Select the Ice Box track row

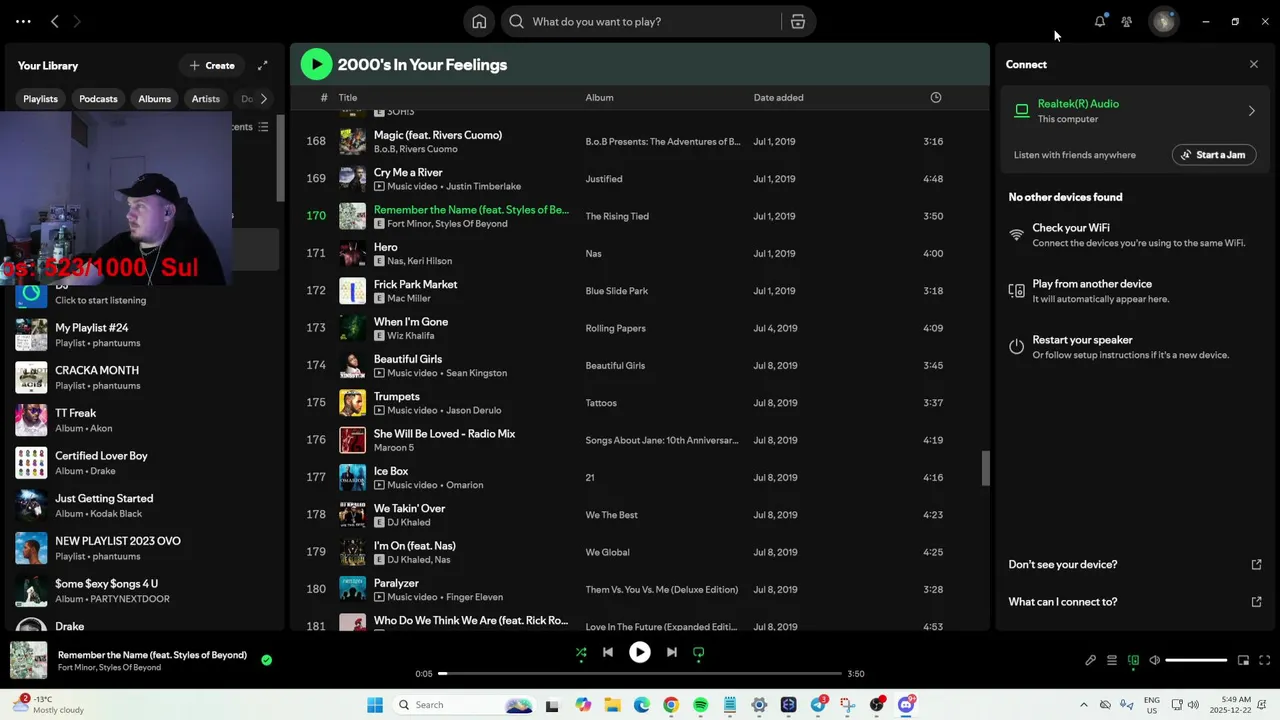tap(637, 478)
